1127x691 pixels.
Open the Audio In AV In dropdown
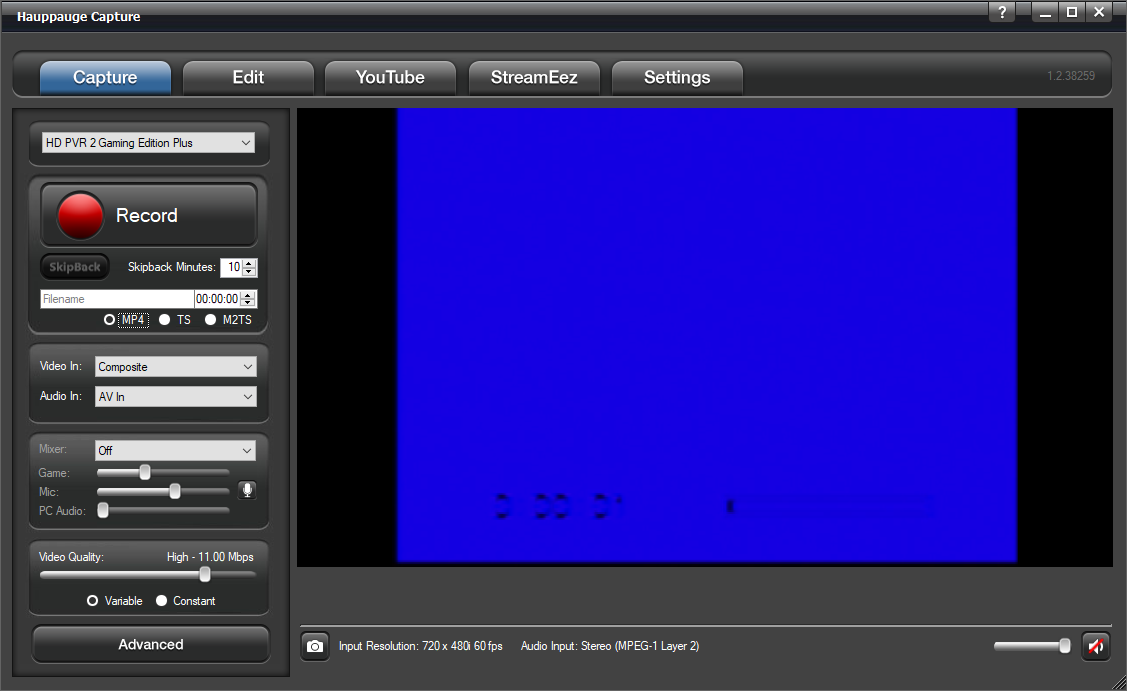(175, 397)
